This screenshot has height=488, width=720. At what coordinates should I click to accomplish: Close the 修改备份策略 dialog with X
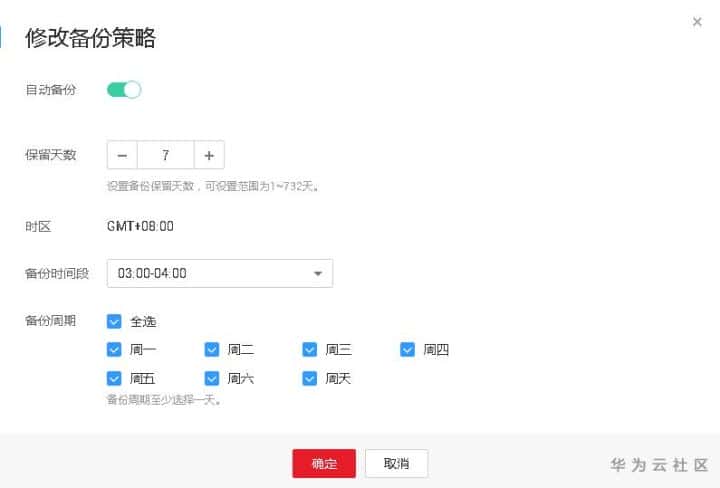(697, 22)
